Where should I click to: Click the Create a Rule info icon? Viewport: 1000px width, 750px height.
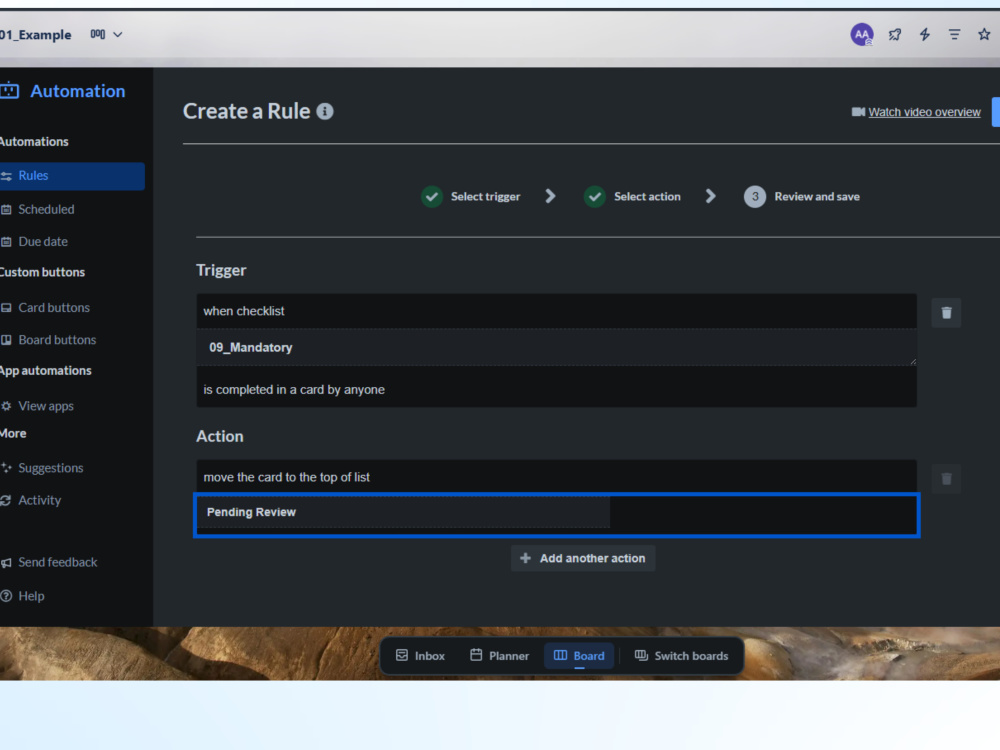coord(325,112)
